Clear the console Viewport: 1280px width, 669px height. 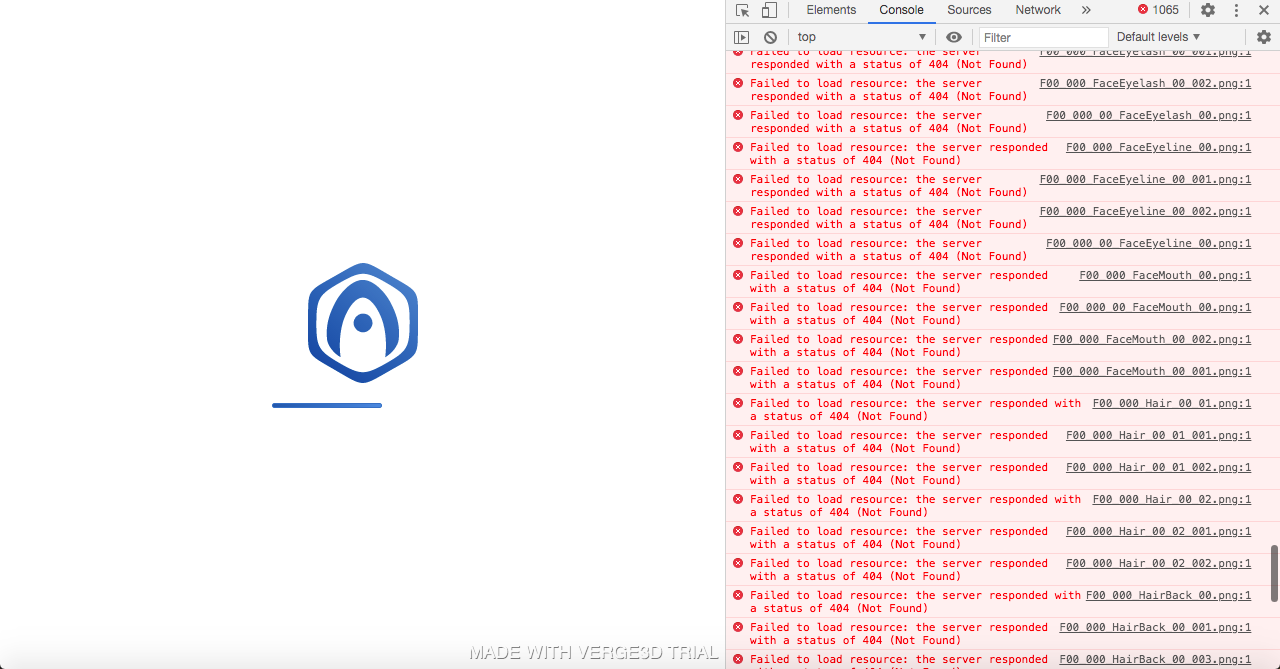coord(770,37)
